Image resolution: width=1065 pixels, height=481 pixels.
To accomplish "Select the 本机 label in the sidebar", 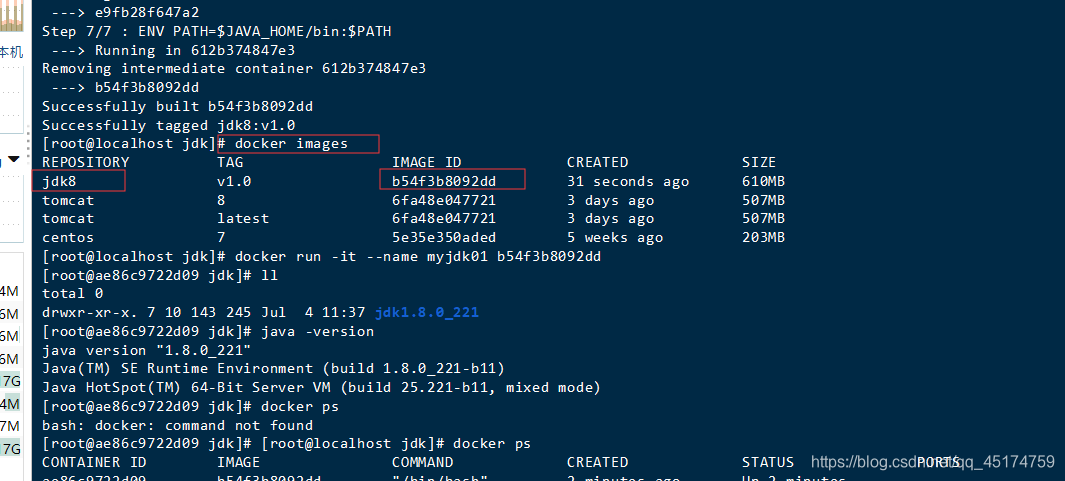I will 10,52.
